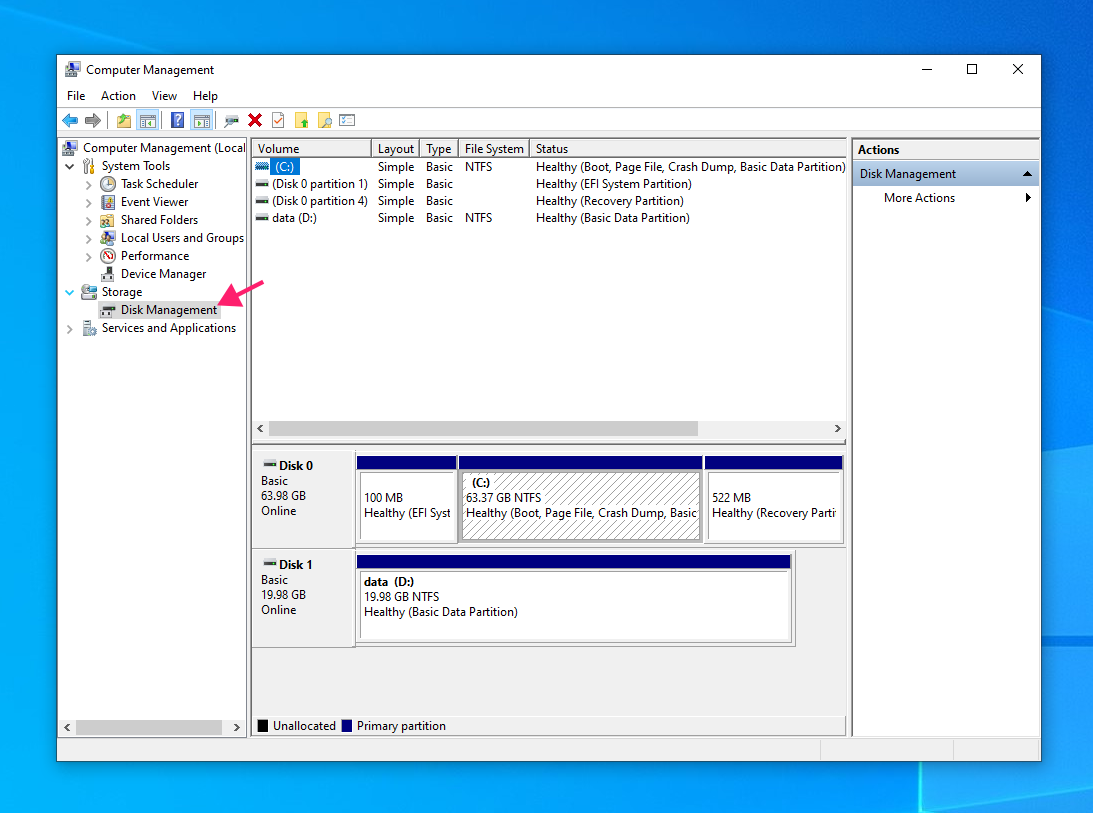Click the folder with magnifier icon

coord(325,121)
